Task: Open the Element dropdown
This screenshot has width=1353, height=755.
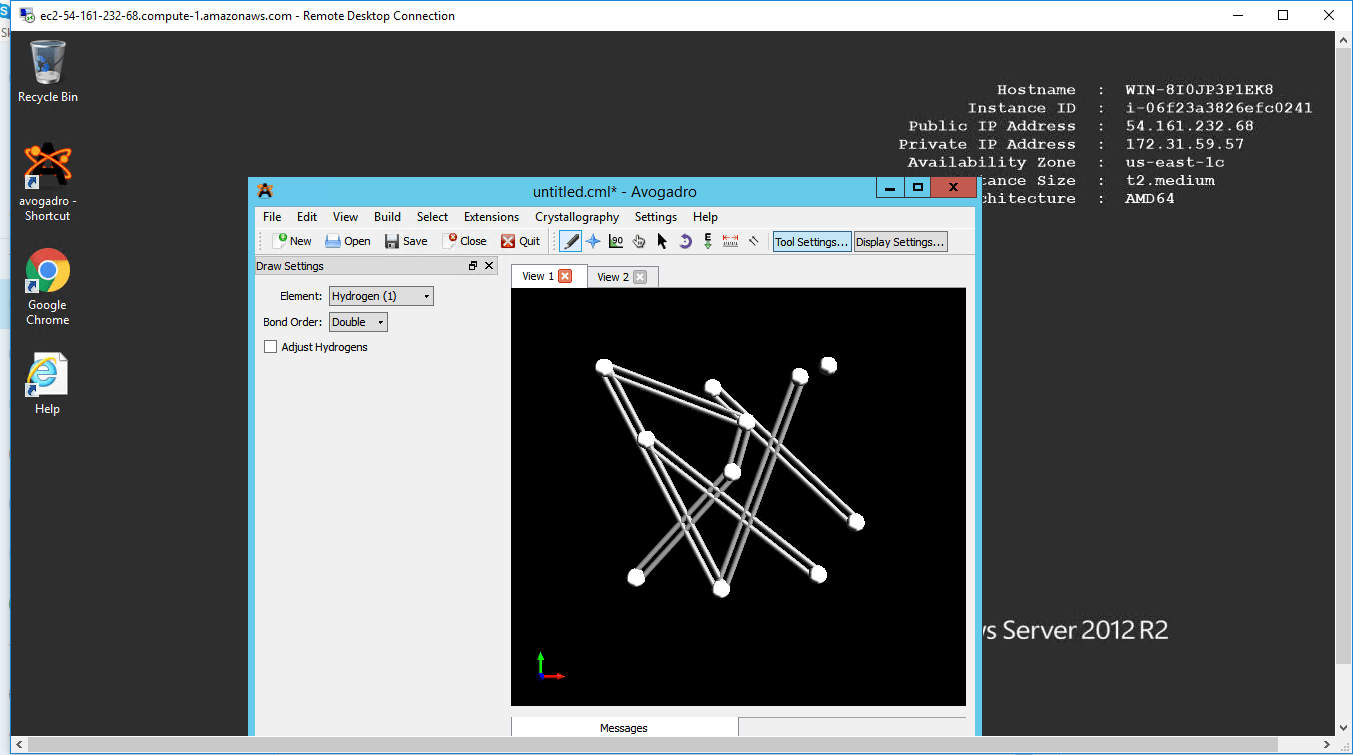Action: [x=381, y=296]
